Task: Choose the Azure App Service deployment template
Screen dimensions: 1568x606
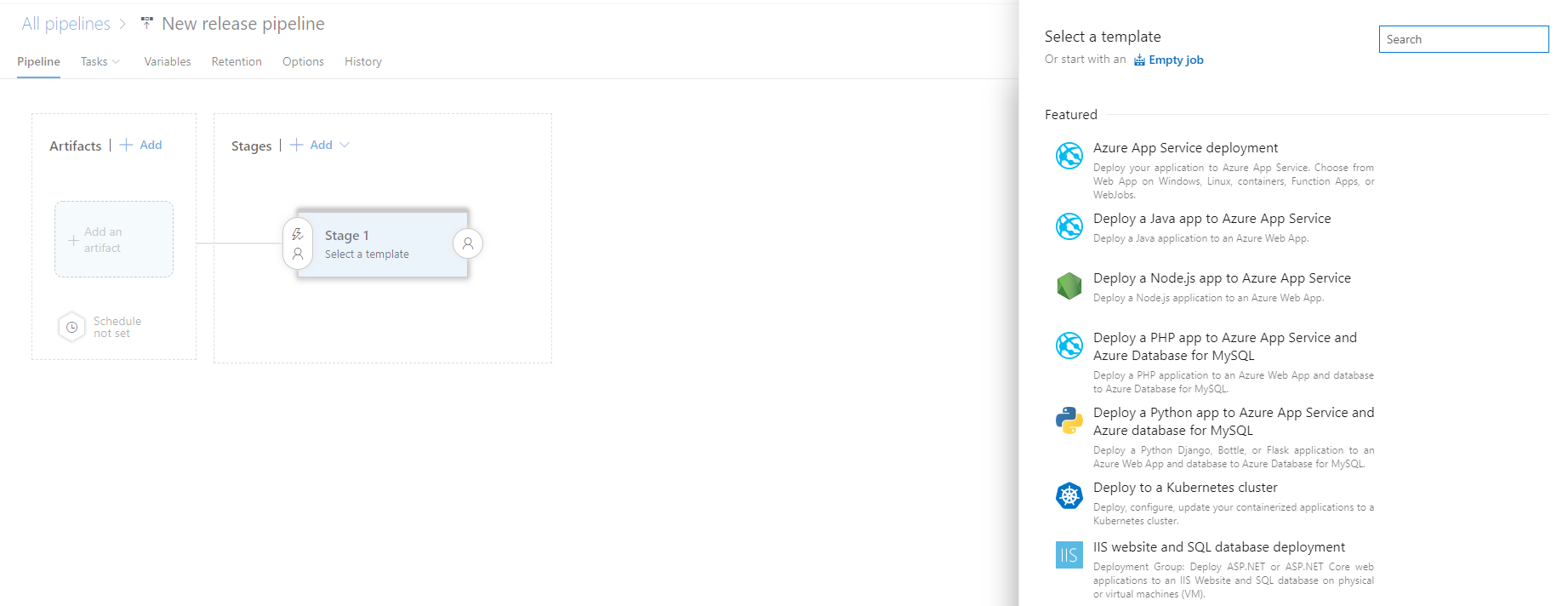Action: pos(1185,148)
